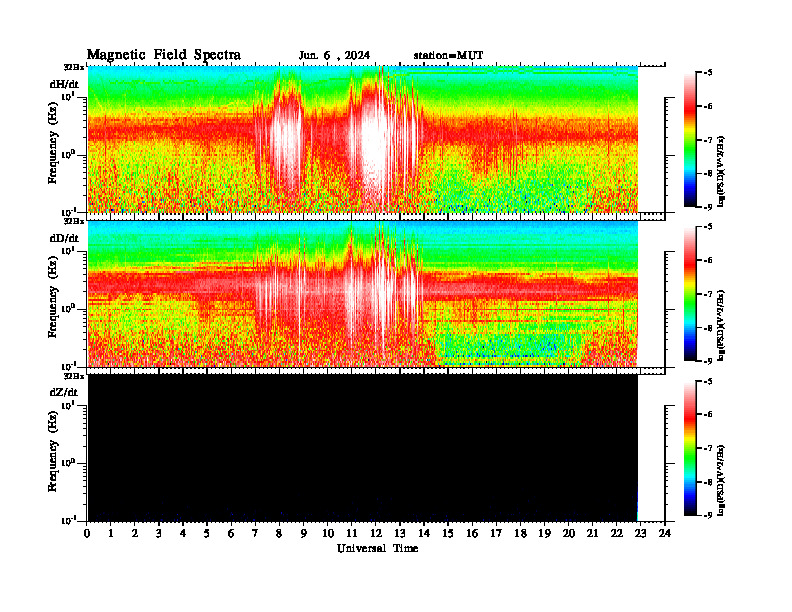Click hour tick label "13" on the time axis
This screenshot has width=792, height=612.
[400, 534]
